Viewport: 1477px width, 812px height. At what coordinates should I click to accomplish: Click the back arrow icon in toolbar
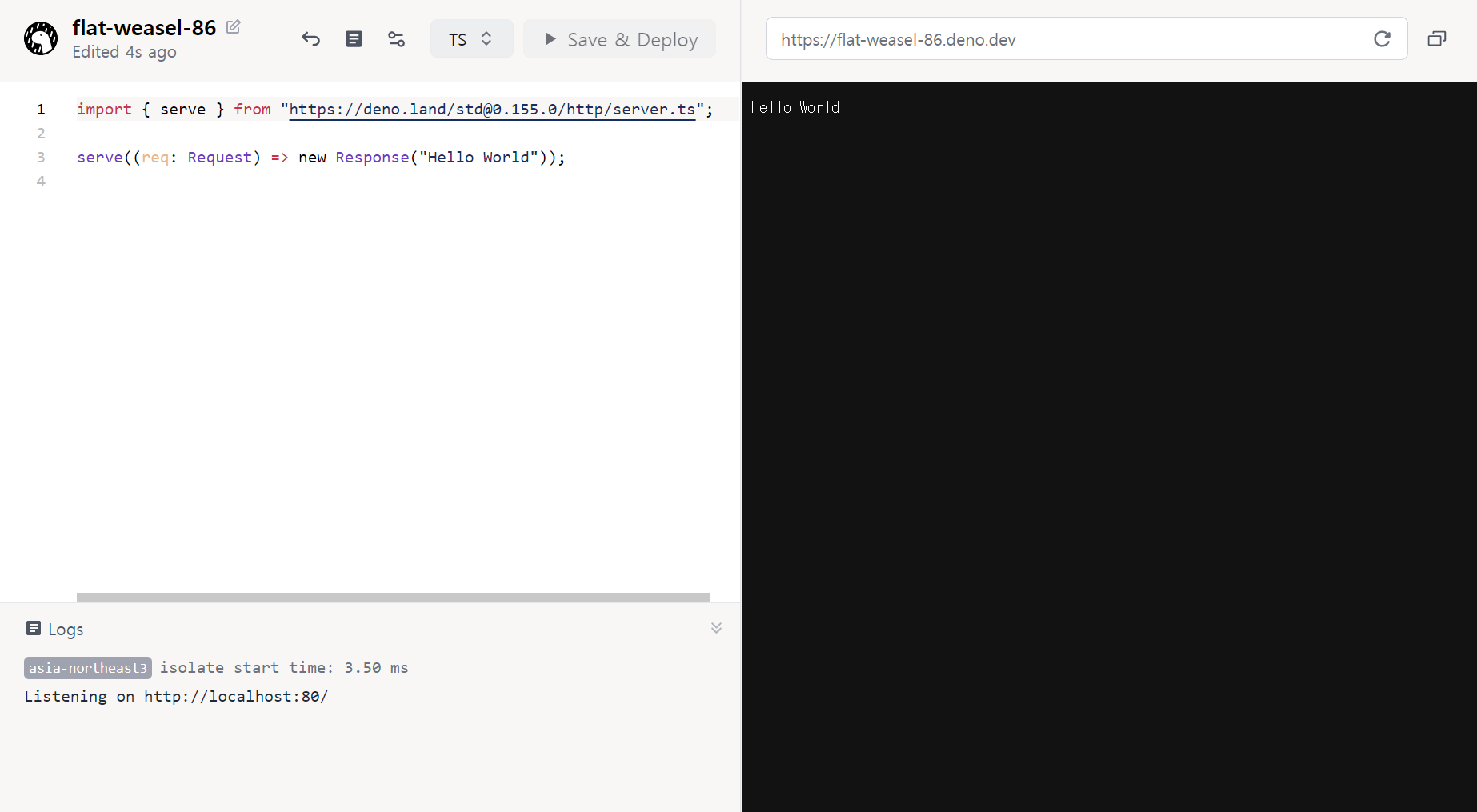(310, 39)
